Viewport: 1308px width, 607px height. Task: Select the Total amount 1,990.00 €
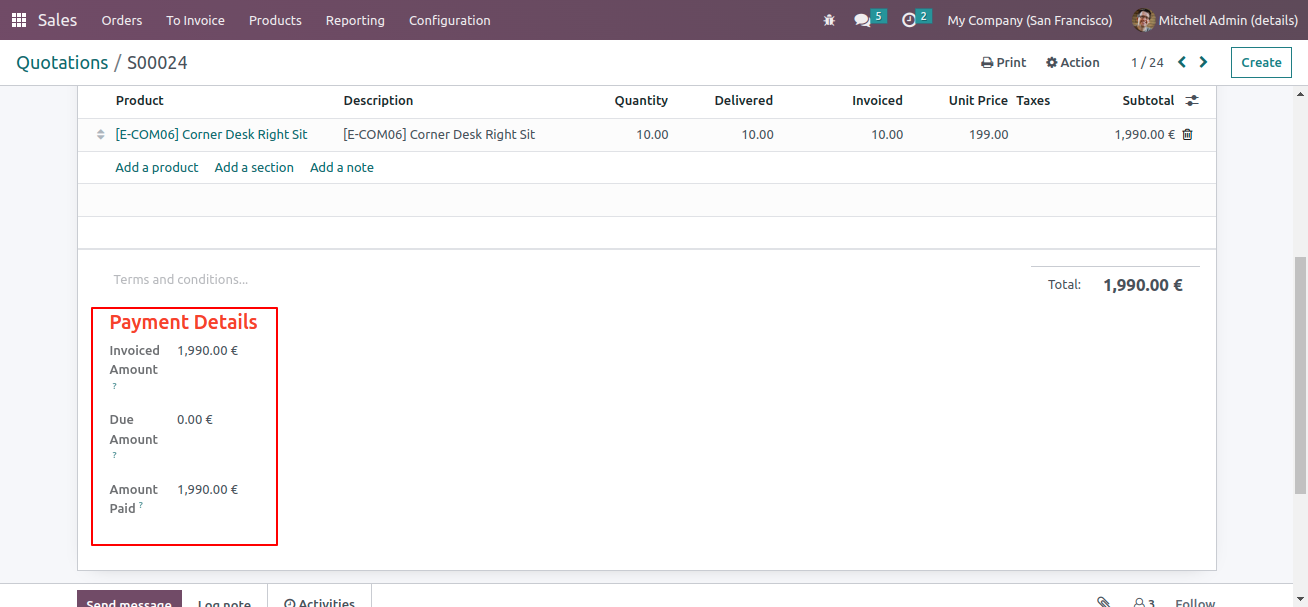tap(1143, 285)
